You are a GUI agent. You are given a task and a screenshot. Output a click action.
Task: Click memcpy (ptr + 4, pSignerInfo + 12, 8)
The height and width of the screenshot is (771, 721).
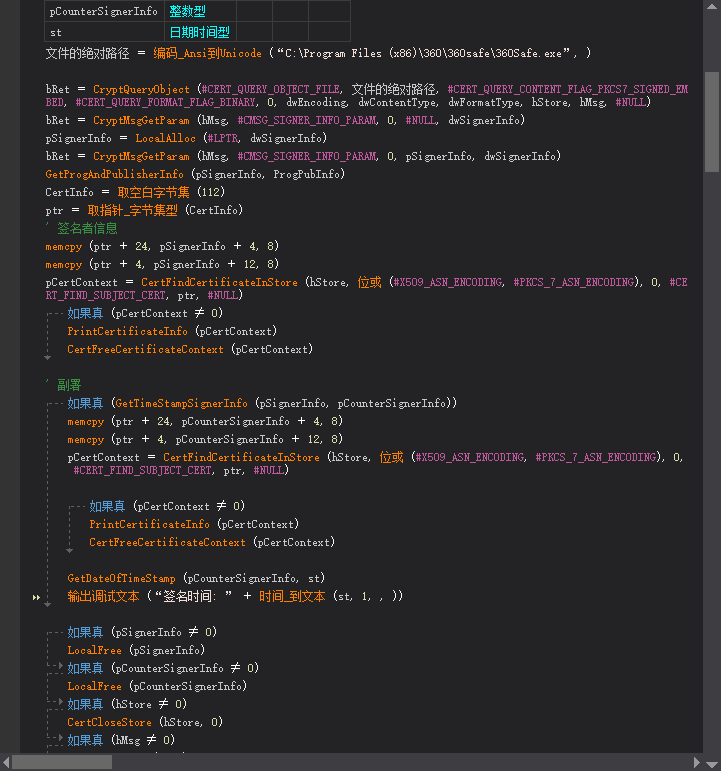pos(162,265)
